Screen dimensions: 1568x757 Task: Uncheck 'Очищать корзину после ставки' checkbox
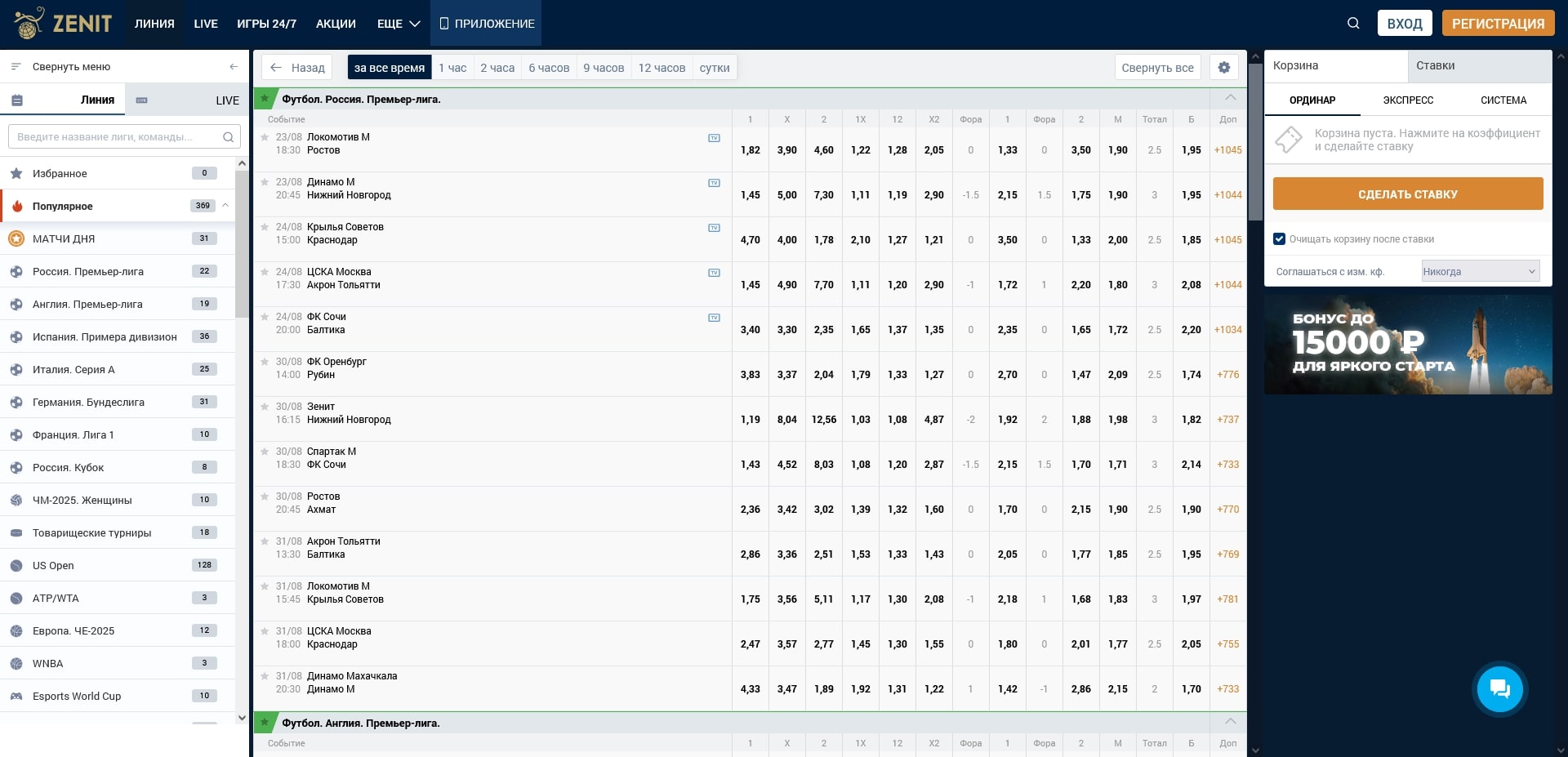[1279, 239]
